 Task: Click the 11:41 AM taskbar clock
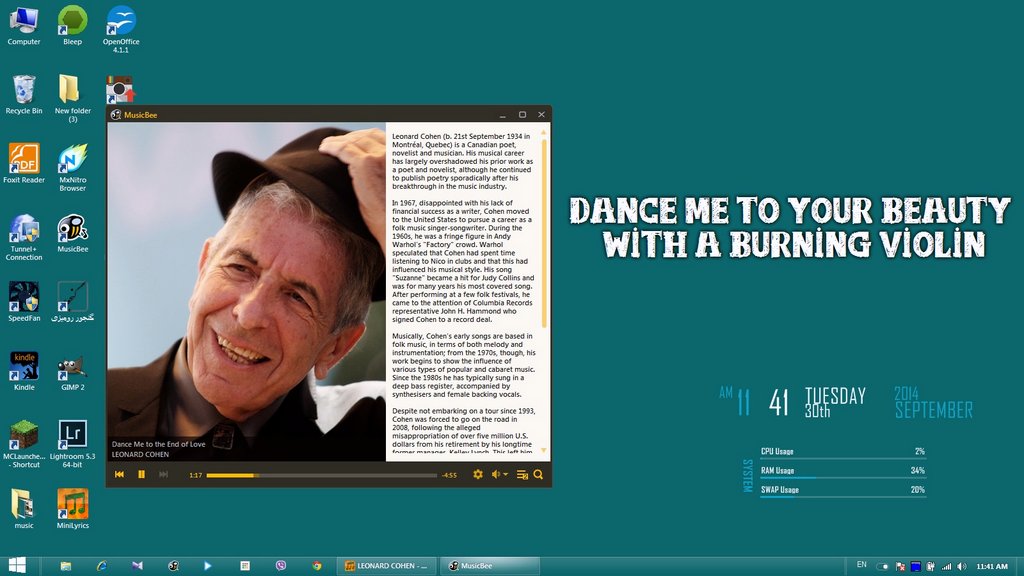991,566
